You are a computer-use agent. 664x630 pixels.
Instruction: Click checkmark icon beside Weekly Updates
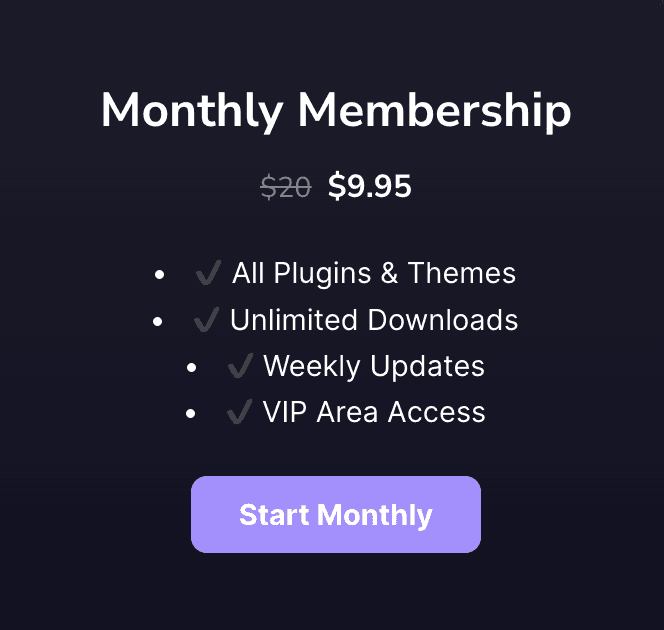(241, 365)
